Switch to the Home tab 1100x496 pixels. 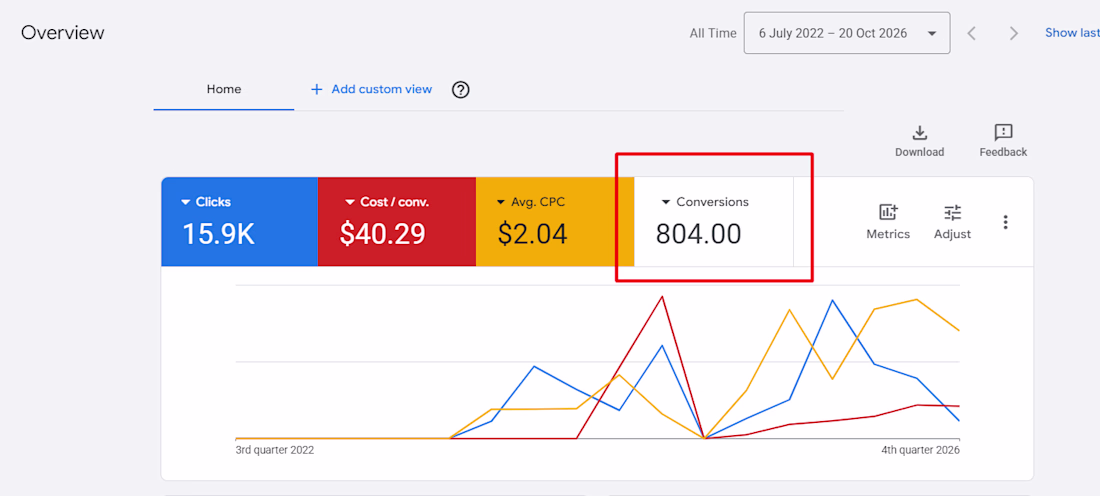[x=224, y=89]
